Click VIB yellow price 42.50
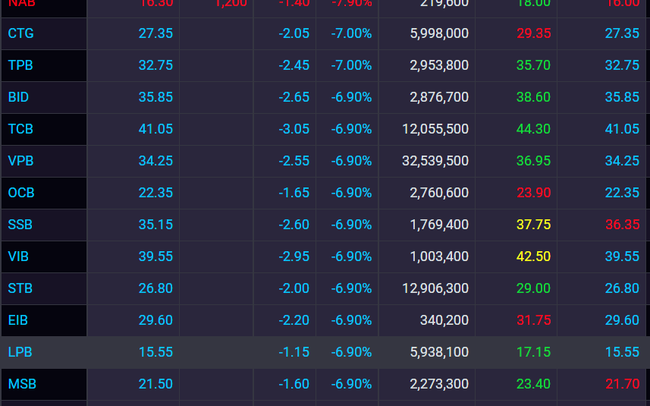 pyautogui.click(x=534, y=257)
